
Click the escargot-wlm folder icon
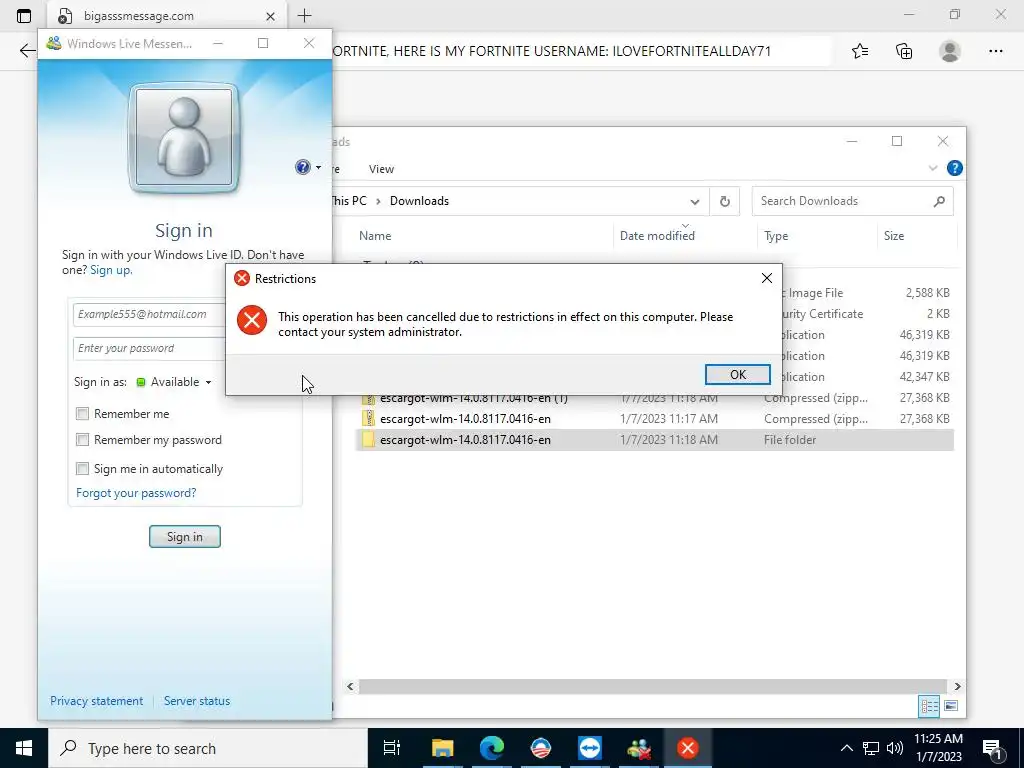pyautogui.click(x=368, y=440)
